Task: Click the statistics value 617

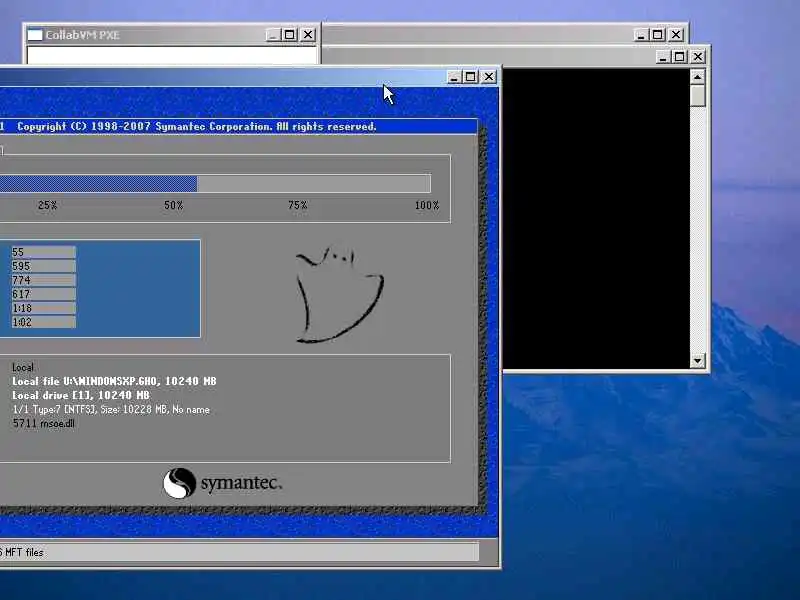Action: click(43, 294)
